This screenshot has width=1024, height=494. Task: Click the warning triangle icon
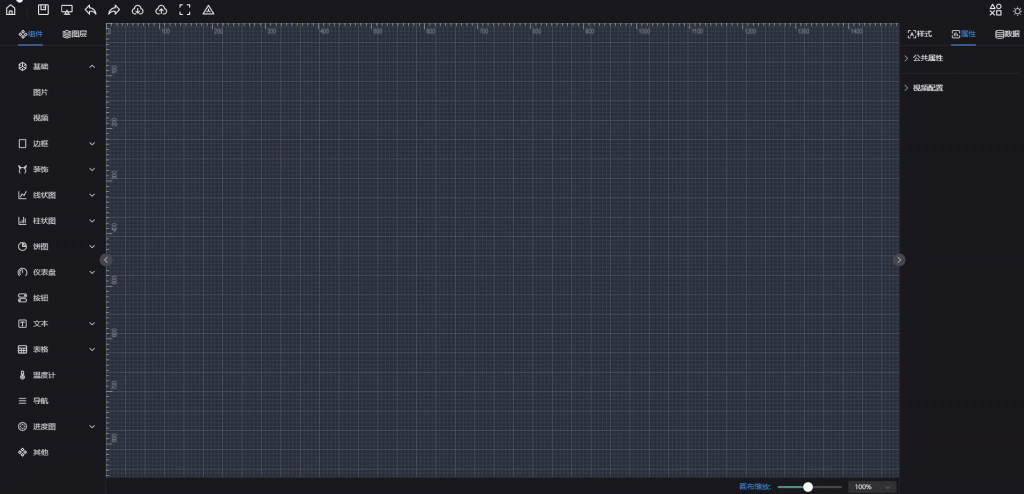click(x=208, y=10)
